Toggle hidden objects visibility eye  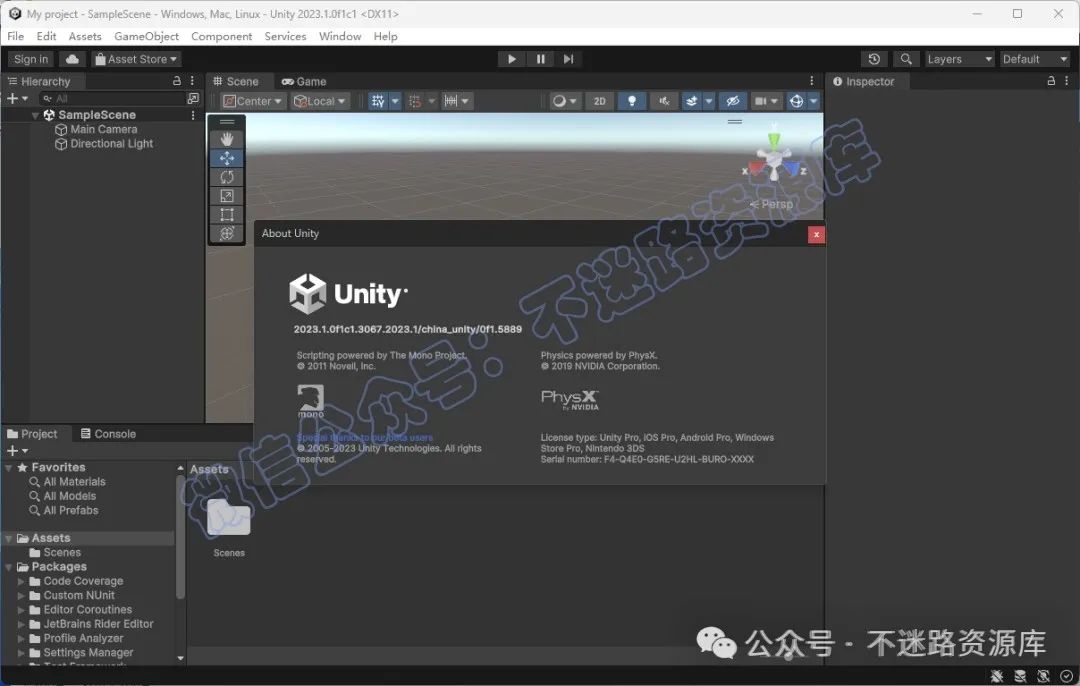click(733, 101)
